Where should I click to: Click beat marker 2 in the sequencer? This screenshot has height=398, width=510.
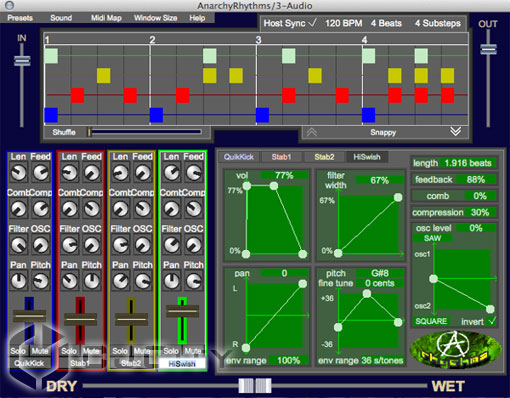point(152,40)
